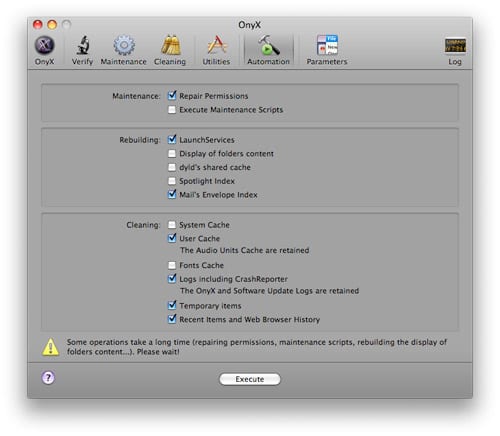Open the Parameters toolbar icon
The image size is (500, 436).
(x=327, y=45)
